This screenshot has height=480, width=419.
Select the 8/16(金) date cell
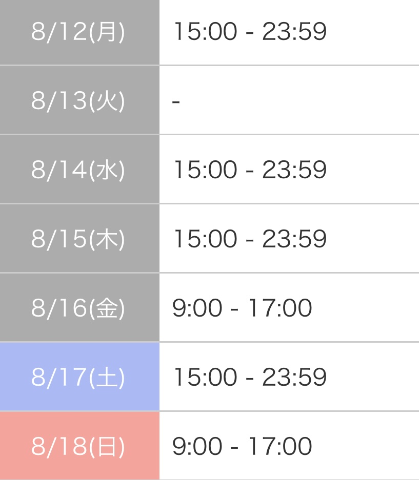tap(79, 307)
